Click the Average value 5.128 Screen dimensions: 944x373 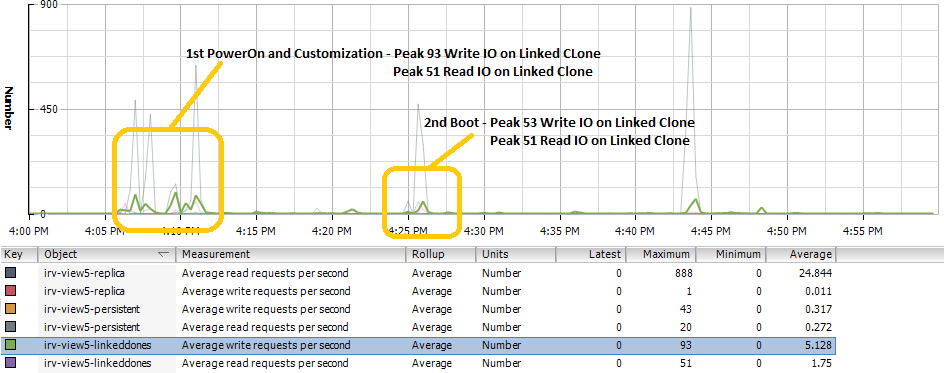(820, 345)
